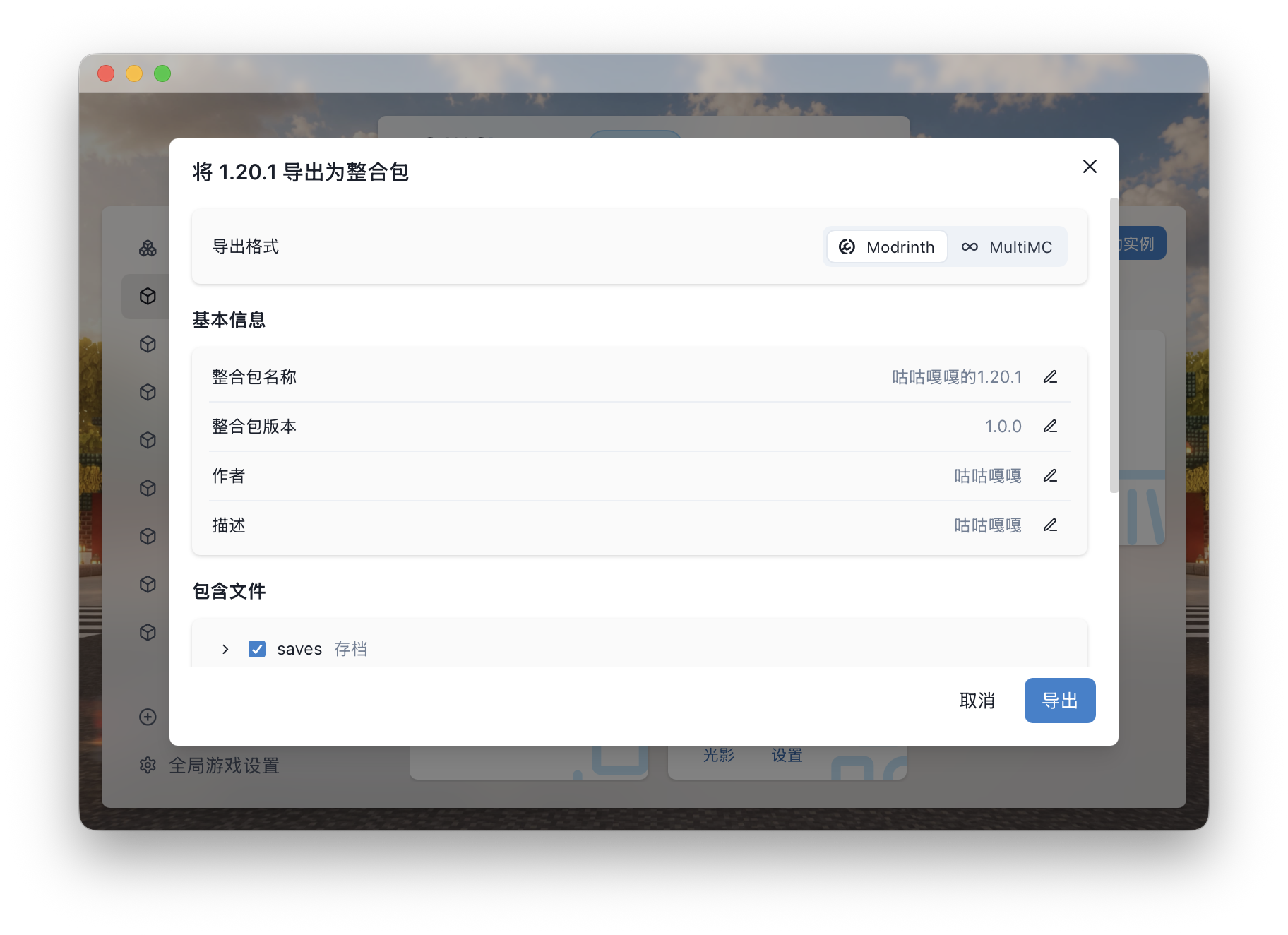The image size is (1288, 935).
Task: Click the 存档 label next to saves
Action: (x=350, y=649)
